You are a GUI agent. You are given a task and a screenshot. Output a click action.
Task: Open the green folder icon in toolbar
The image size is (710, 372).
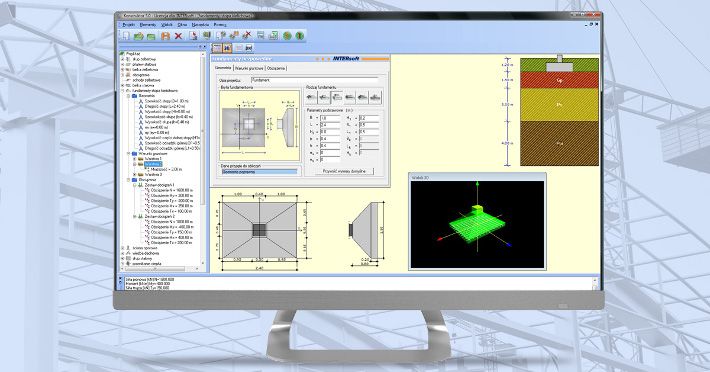tap(139, 35)
